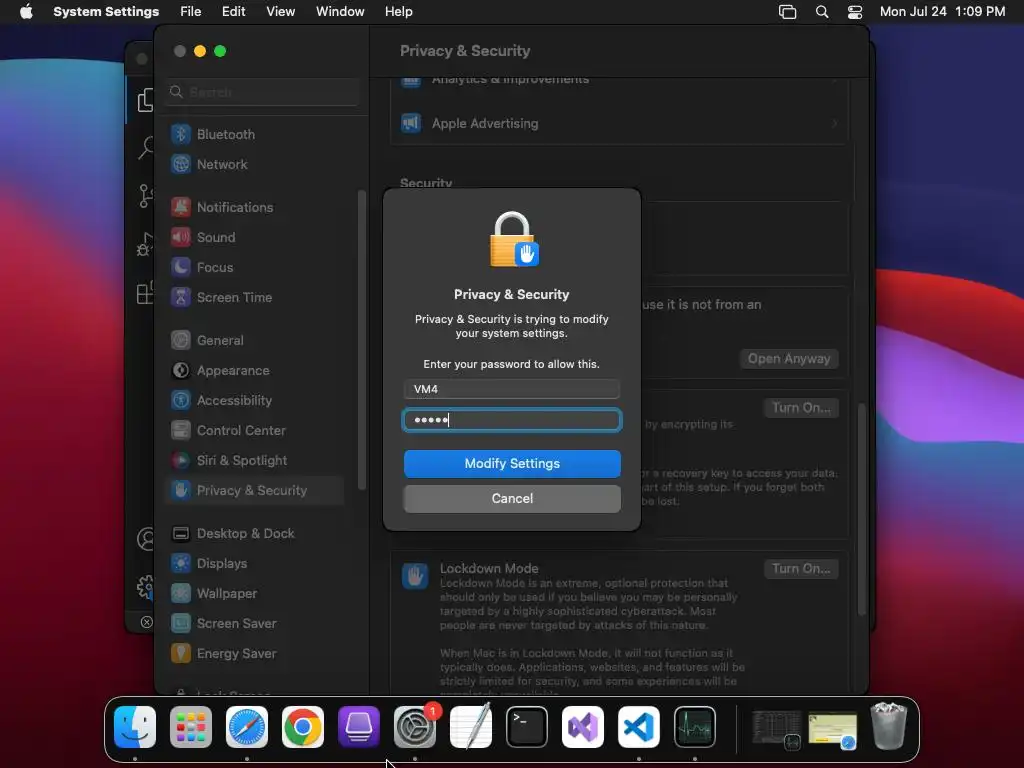
Task: Click the Open Anyway button
Action: click(x=789, y=359)
